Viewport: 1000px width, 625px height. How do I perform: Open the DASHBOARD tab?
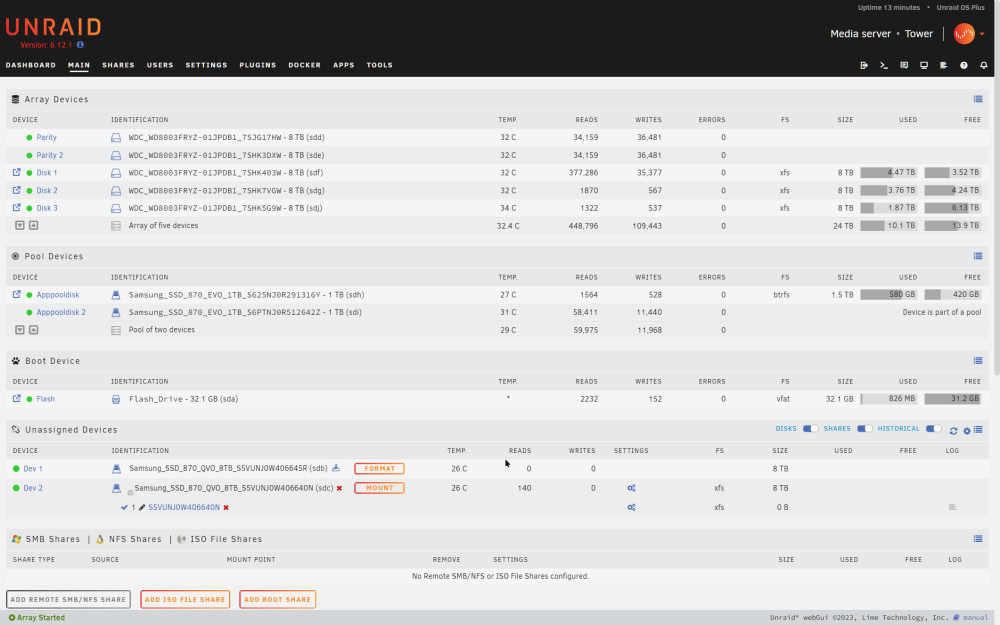pyautogui.click(x=31, y=65)
